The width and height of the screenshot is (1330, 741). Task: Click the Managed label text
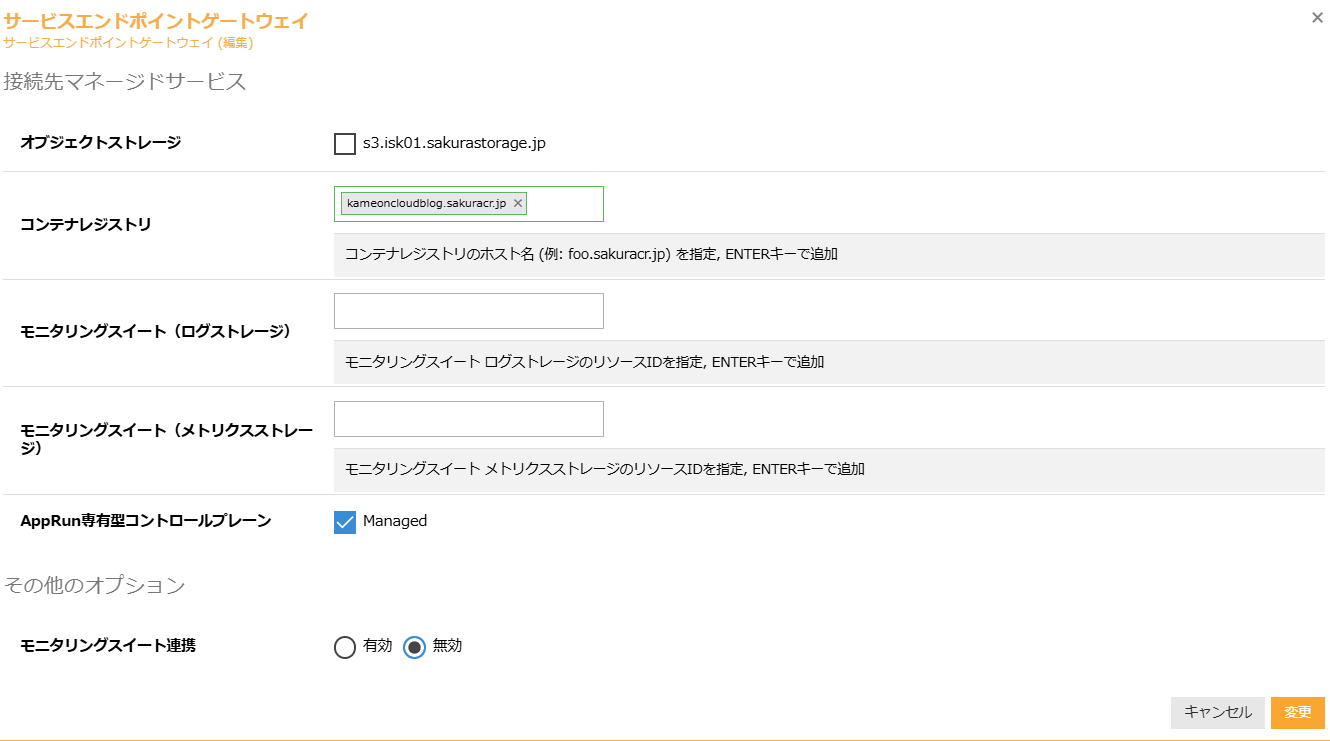click(395, 521)
